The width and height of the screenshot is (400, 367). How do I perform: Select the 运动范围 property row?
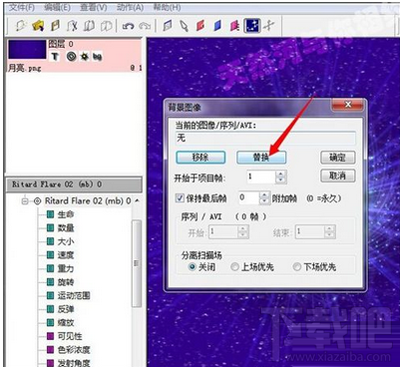68,295
